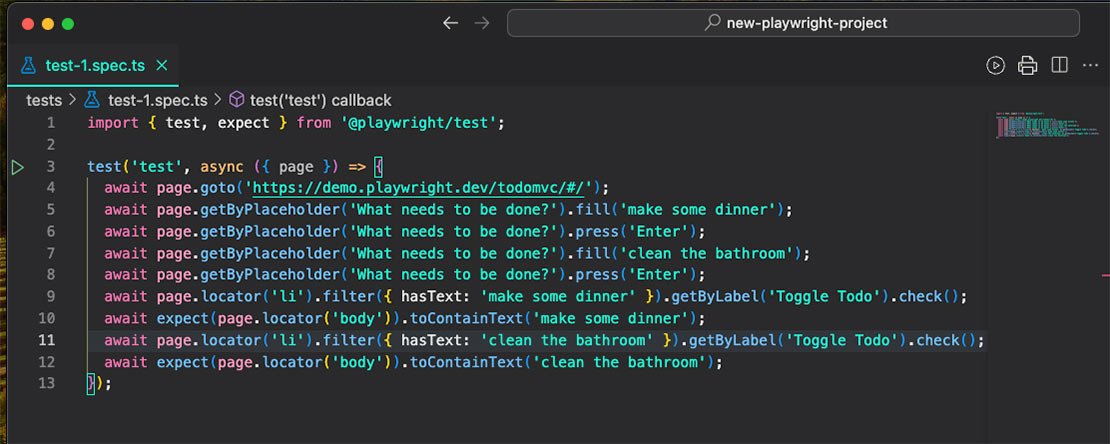Click line number 1 in the gutter
Image resolution: width=1110 pixels, height=444 pixels.
point(50,123)
